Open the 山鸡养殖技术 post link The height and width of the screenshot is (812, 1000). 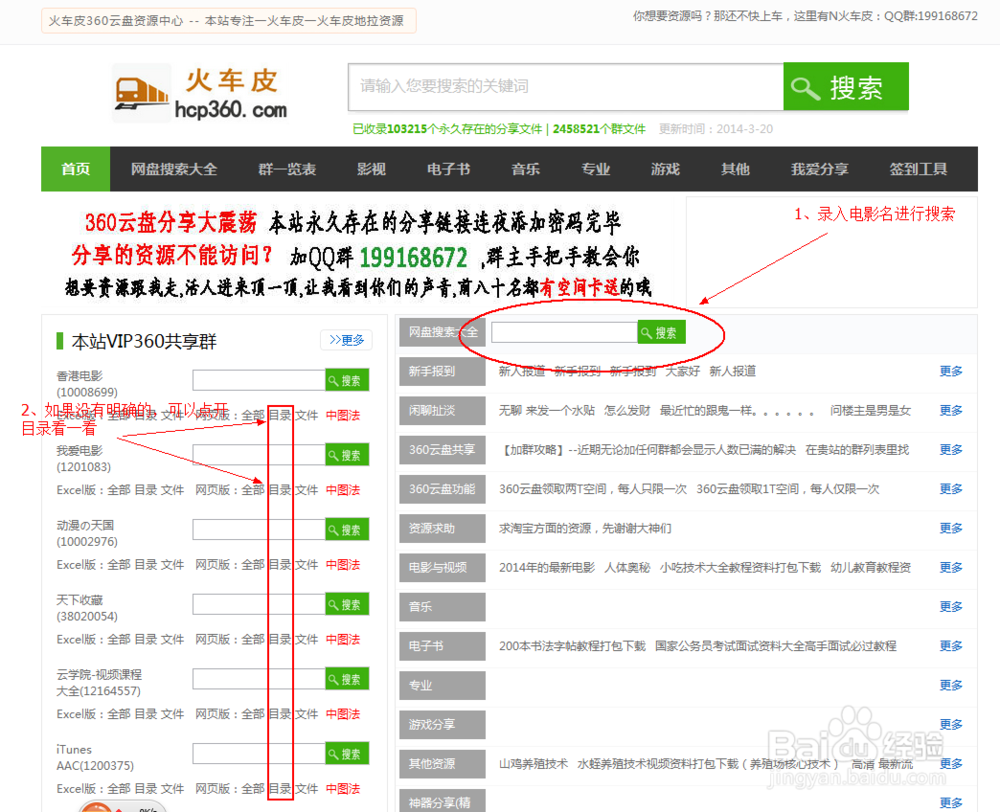(533, 764)
